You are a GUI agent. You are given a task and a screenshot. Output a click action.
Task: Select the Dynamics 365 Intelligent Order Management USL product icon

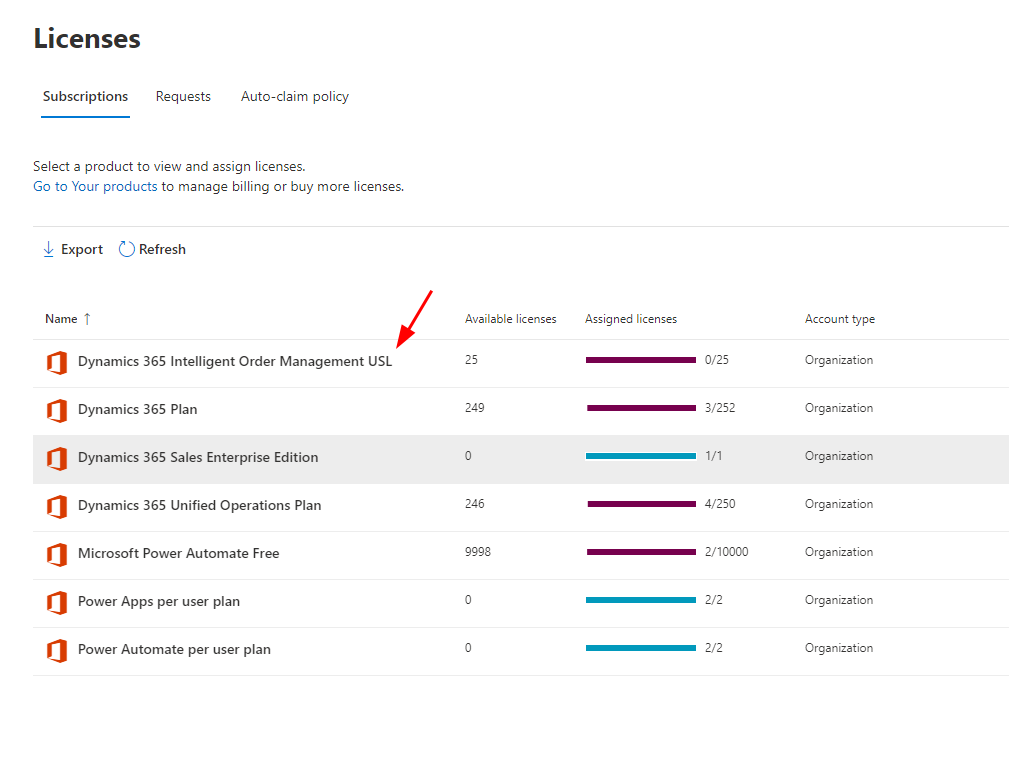57,362
